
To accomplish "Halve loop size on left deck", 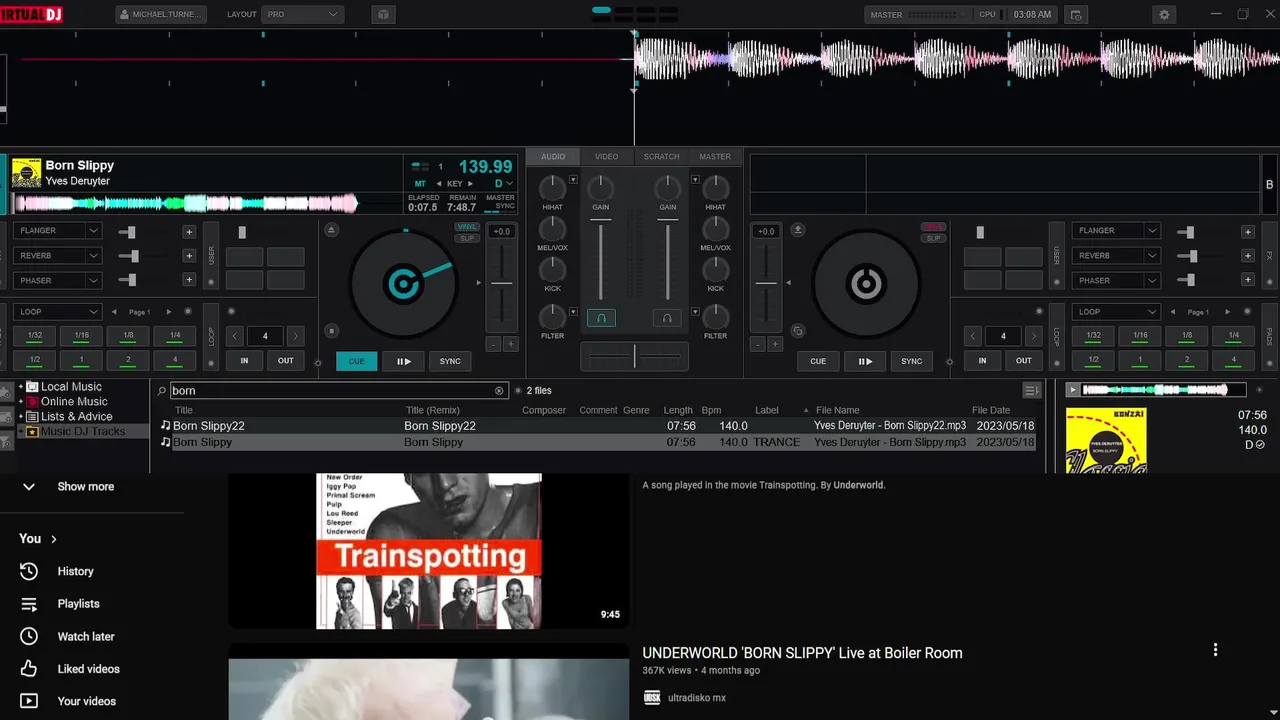I will 235,336.
